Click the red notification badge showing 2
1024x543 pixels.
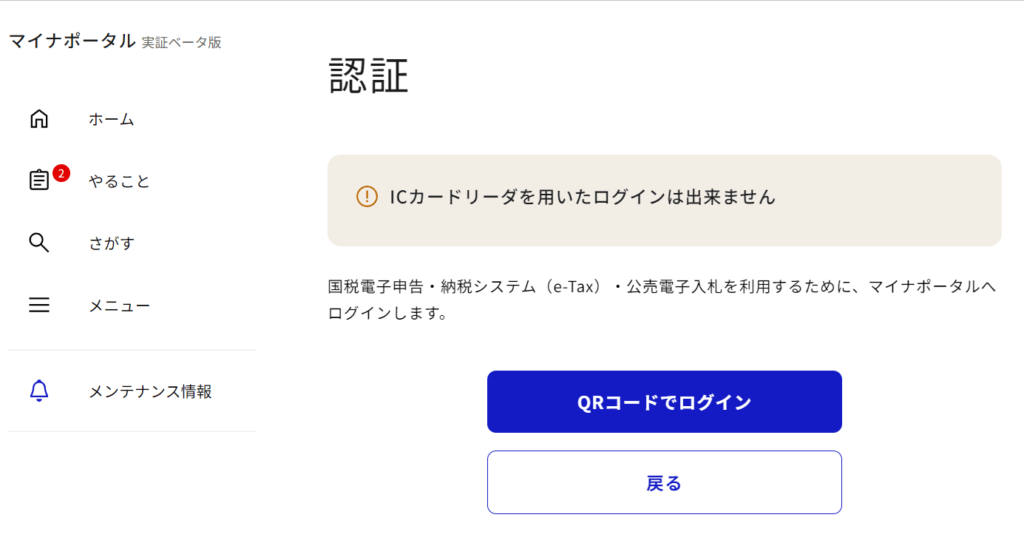pos(61,173)
